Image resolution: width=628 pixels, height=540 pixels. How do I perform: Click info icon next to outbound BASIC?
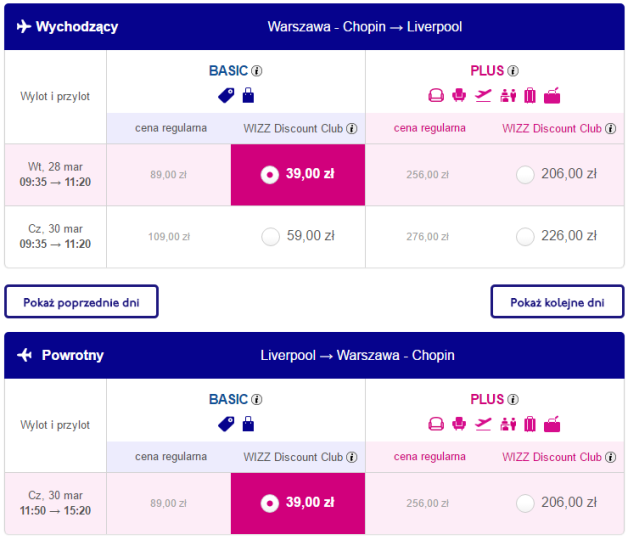click(x=257, y=71)
